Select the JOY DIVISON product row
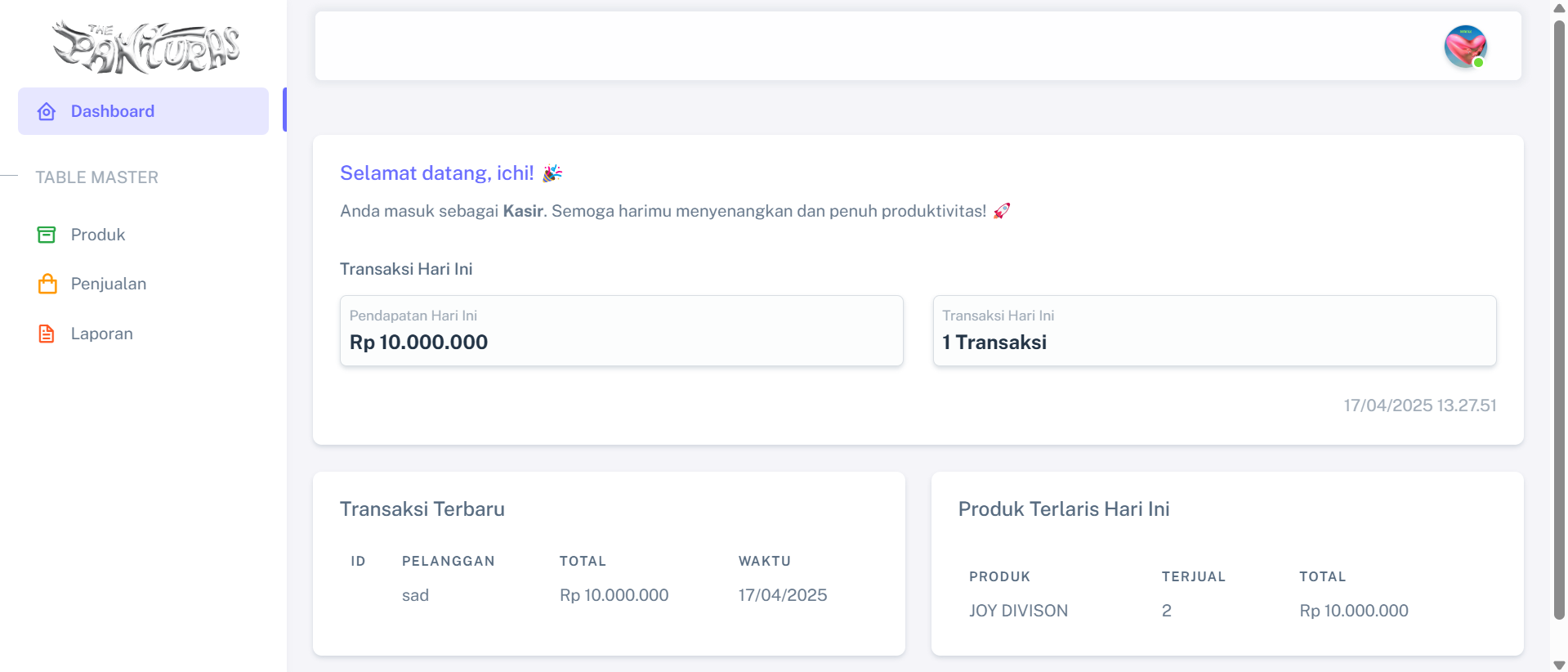Screen dimensions: 1568x672 click(x=1226, y=611)
